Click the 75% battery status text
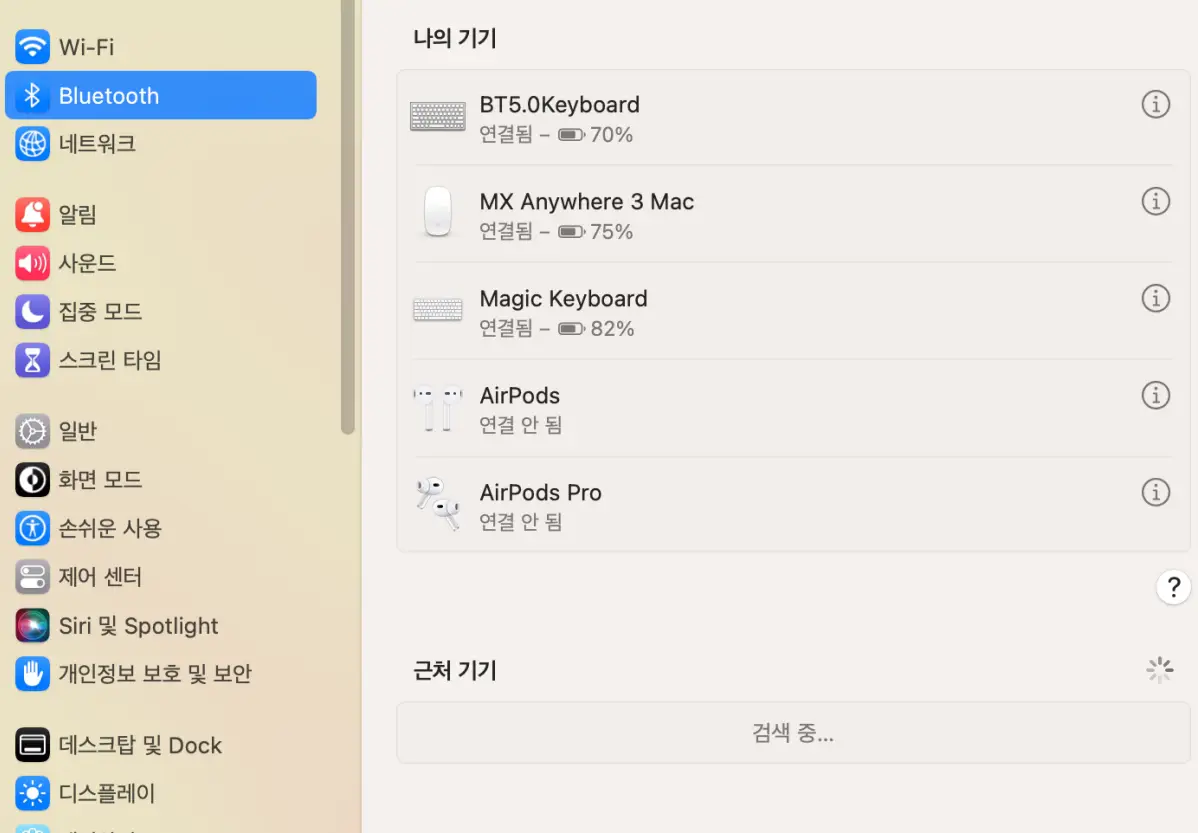This screenshot has width=1198, height=833. tap(611, 232)
